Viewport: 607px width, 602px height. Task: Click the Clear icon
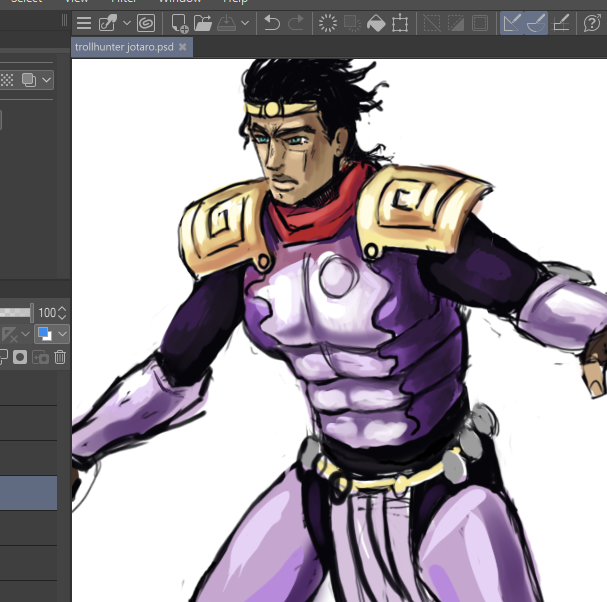(328, 23)
